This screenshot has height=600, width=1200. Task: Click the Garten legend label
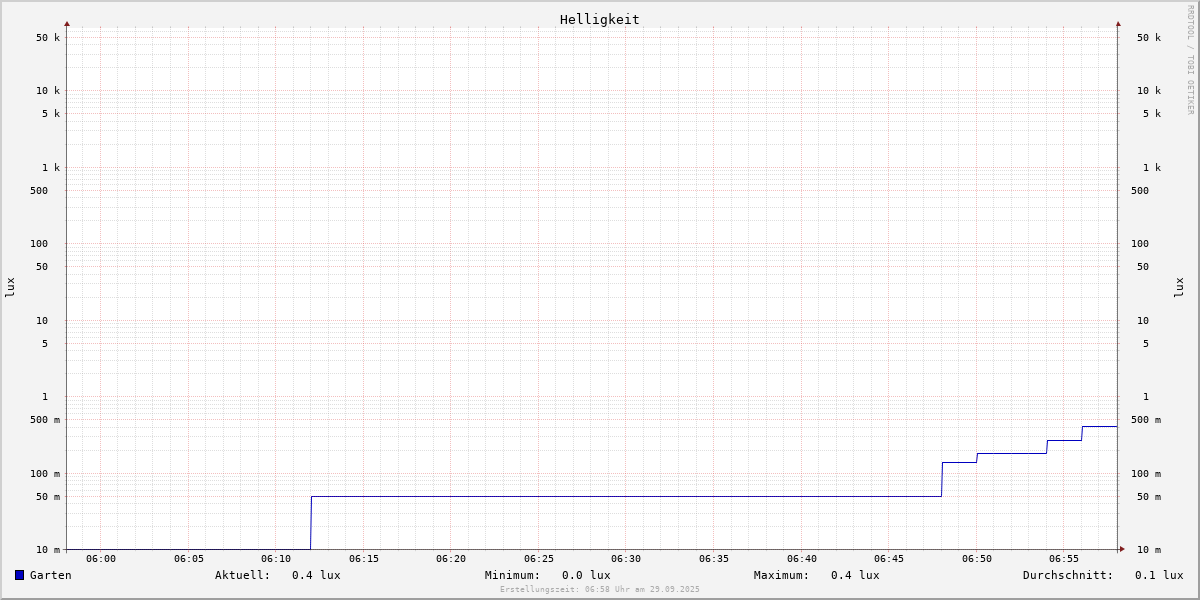(x=50, y=575)
